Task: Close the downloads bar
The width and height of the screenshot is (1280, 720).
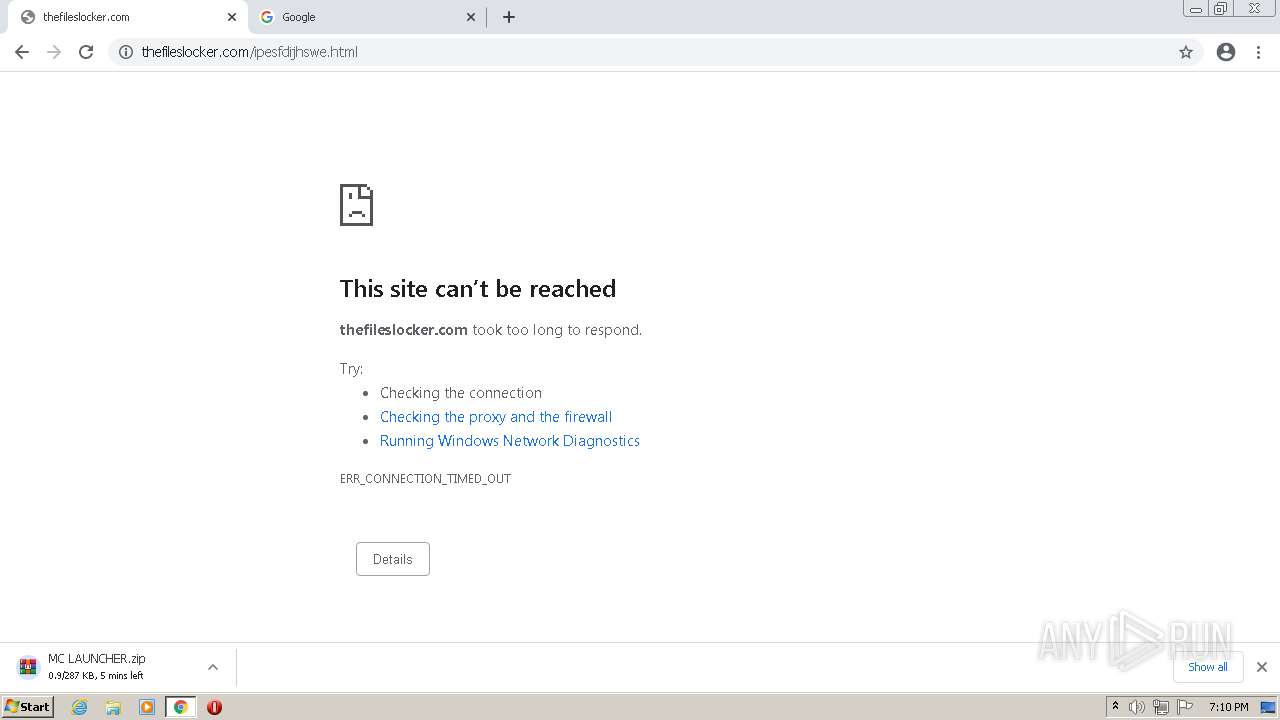Action: [x=1262, y=667]
